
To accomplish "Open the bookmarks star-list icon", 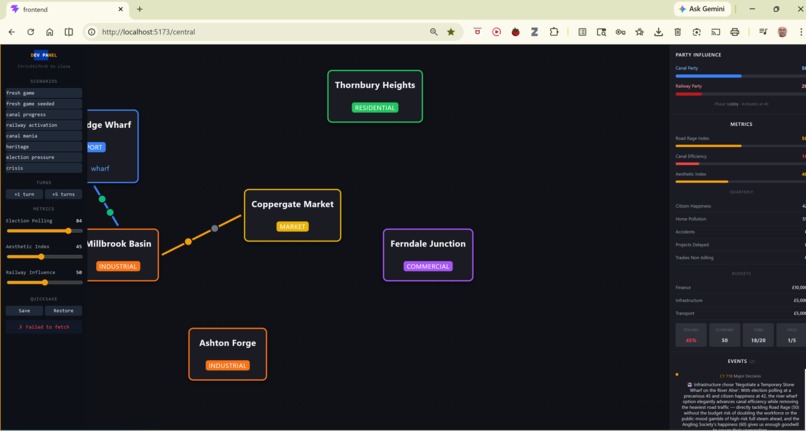I will point(639,32).
